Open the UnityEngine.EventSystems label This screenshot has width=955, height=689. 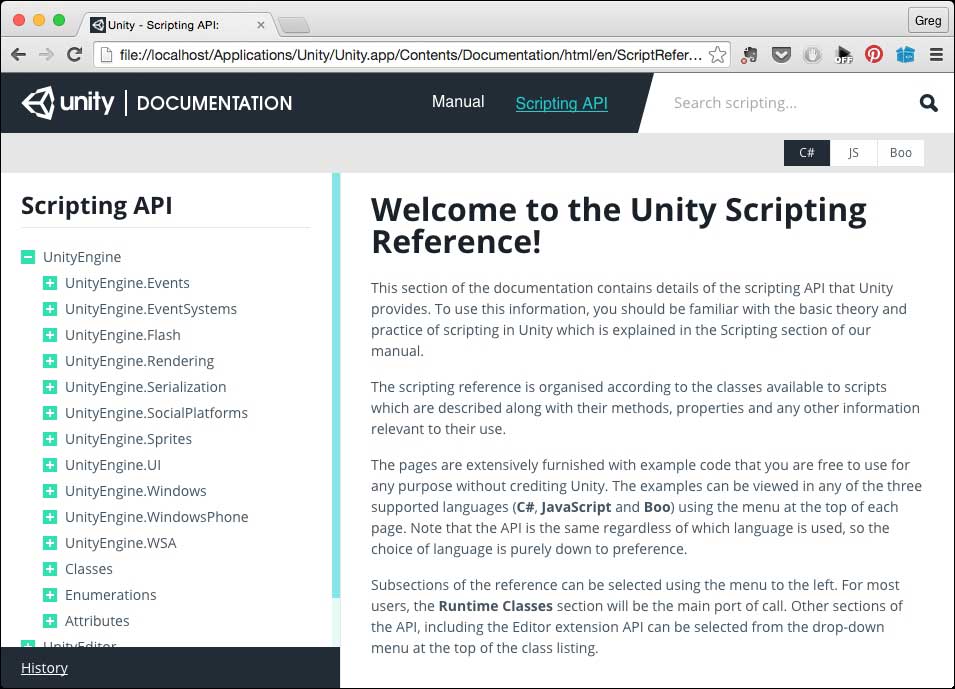pyautogui.click(x=151, y=309)
